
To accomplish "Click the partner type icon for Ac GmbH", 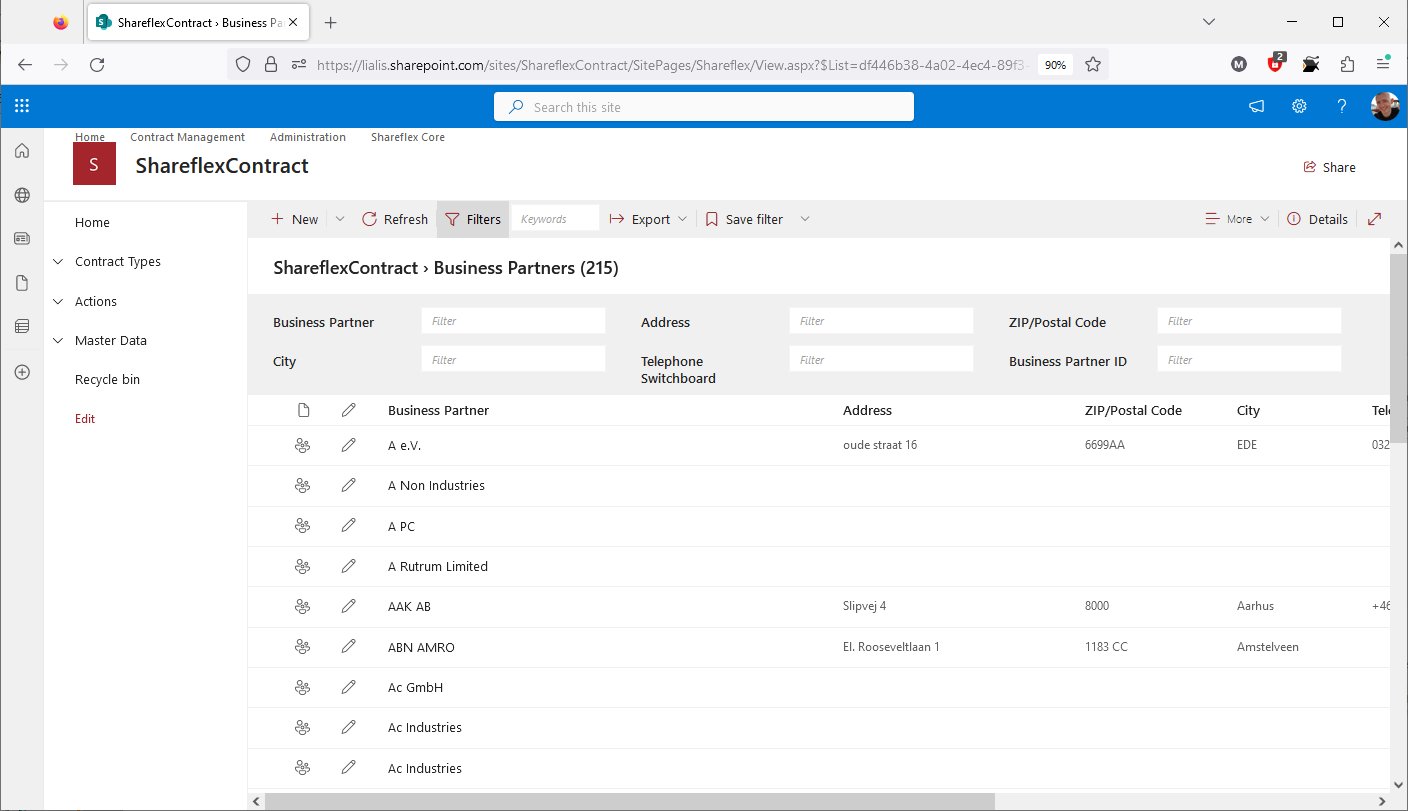I will pyautogui.click(x=302, y=687).
